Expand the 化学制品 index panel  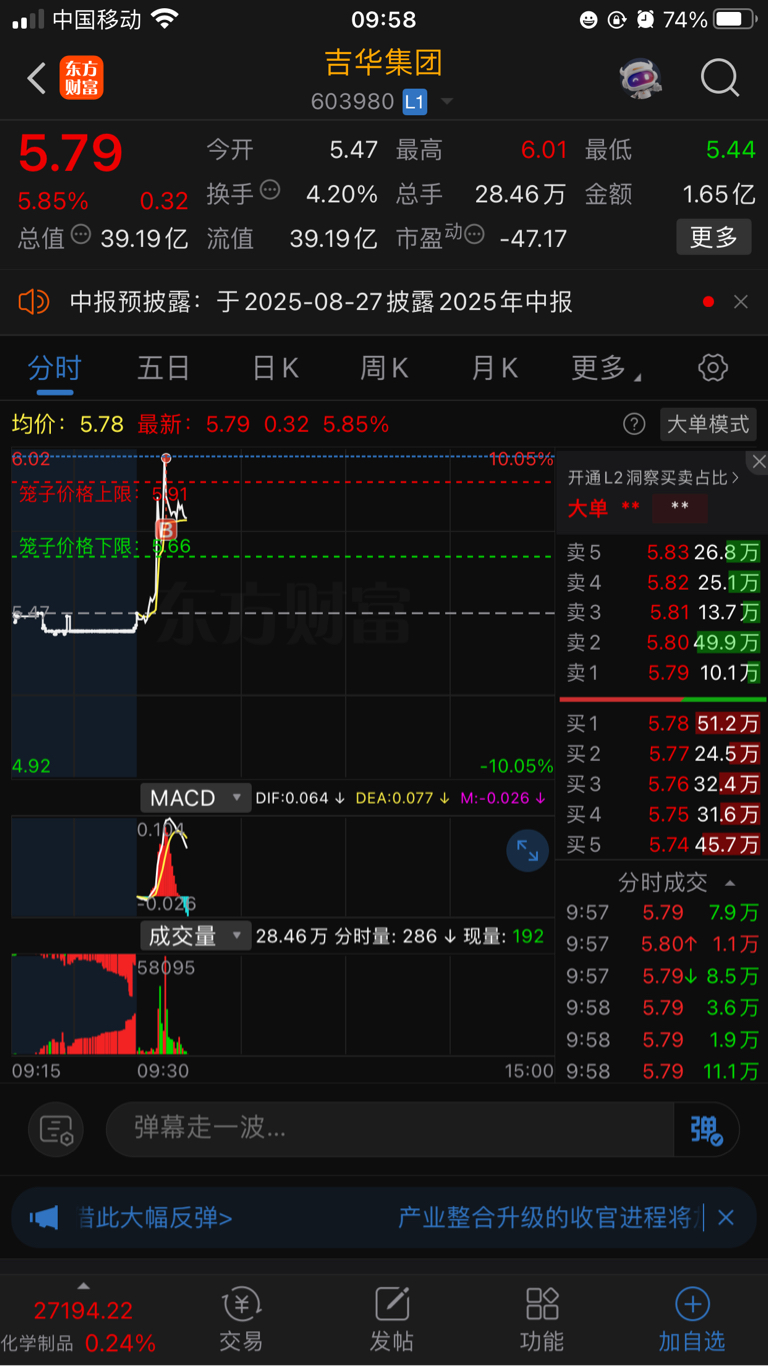coord(82,1286)
